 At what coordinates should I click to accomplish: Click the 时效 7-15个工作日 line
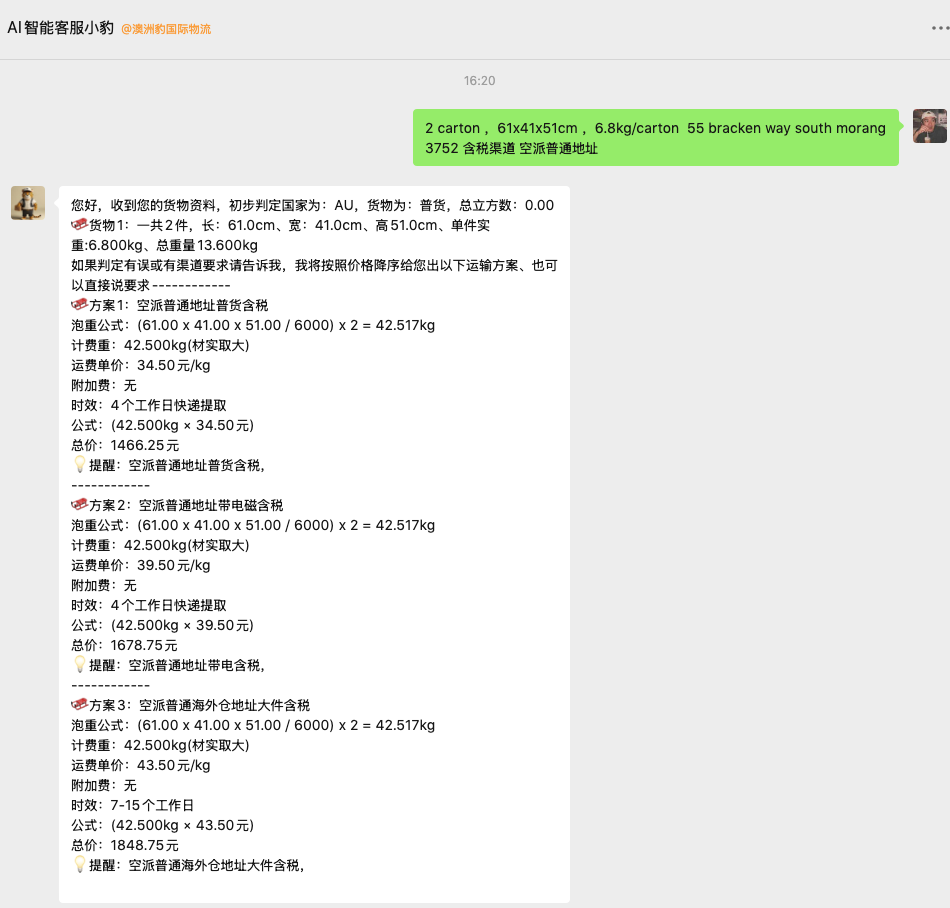(132, 805)
